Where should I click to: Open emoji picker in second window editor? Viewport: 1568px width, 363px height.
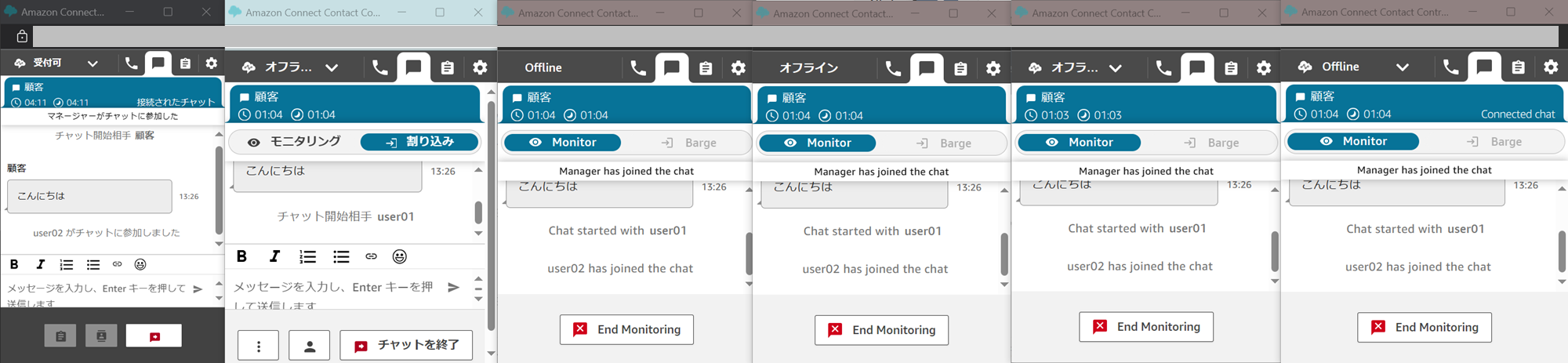[x=399, y=256]
